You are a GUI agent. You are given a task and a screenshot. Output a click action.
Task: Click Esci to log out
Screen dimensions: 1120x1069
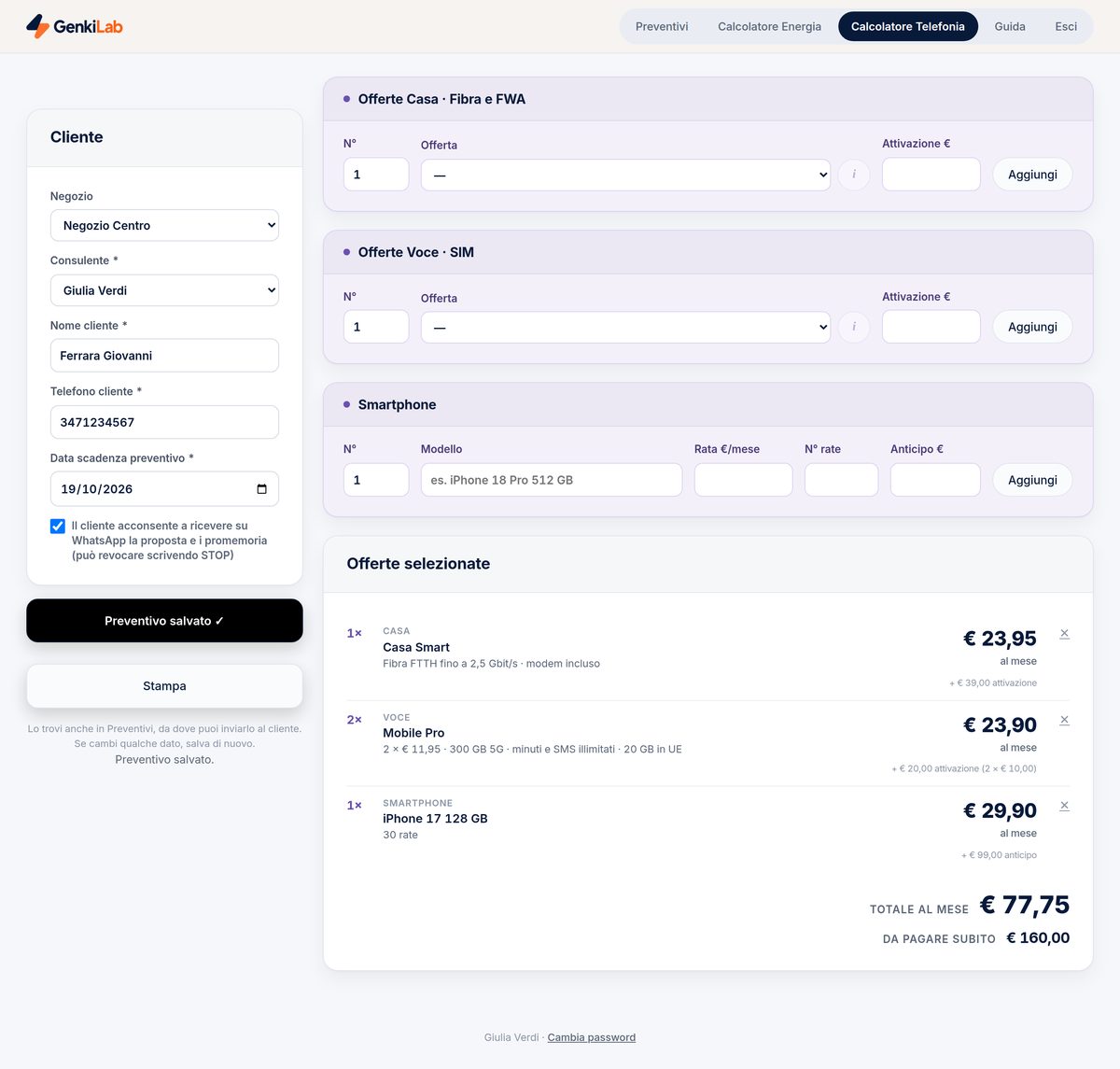1066,26
